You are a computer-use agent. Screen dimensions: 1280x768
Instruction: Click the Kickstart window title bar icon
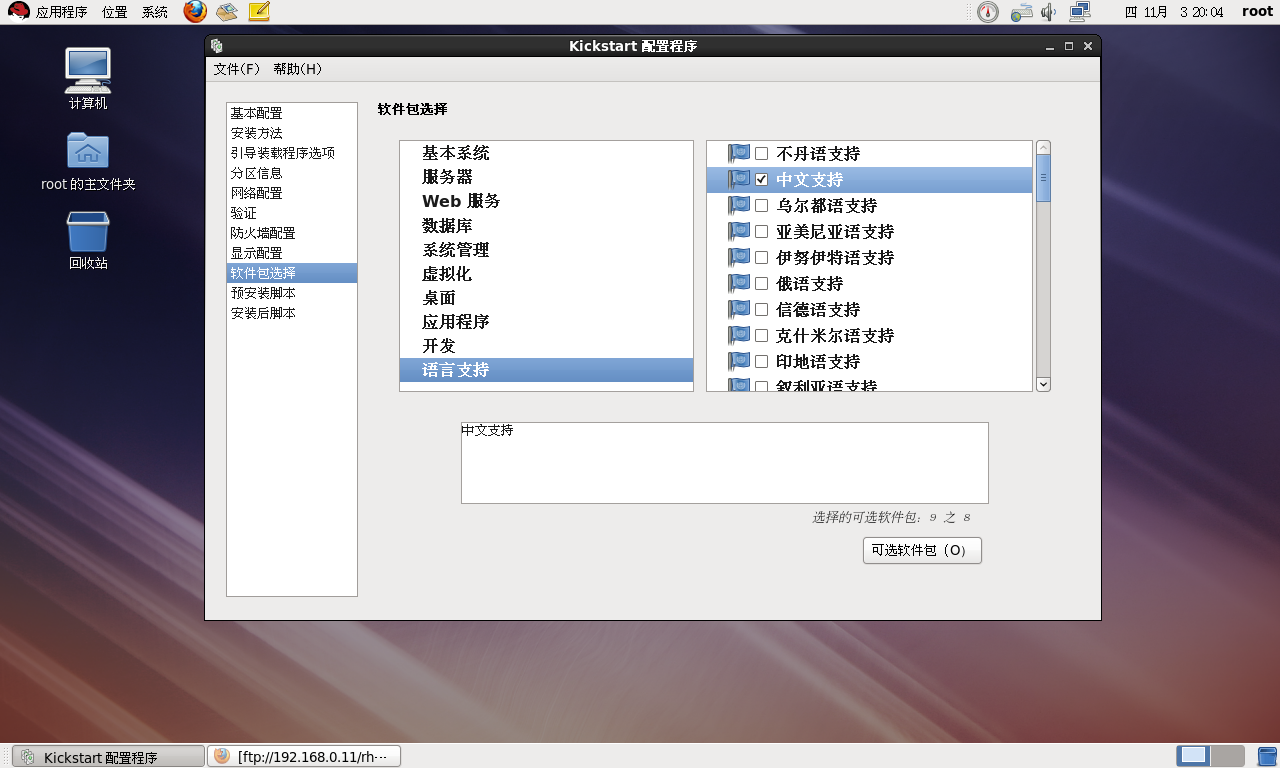(x=217, y=46)
